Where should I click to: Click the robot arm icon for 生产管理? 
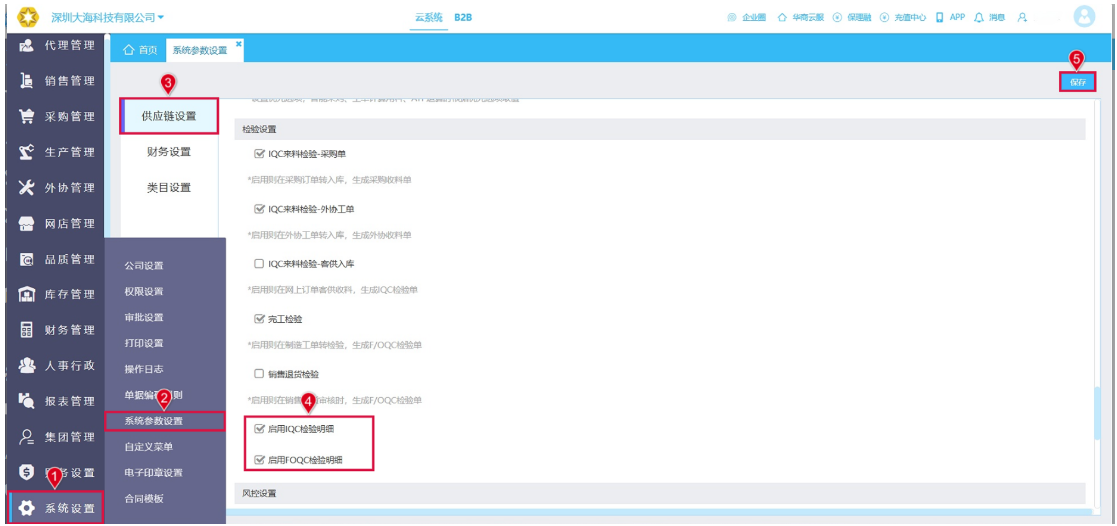tap(26, 153)
